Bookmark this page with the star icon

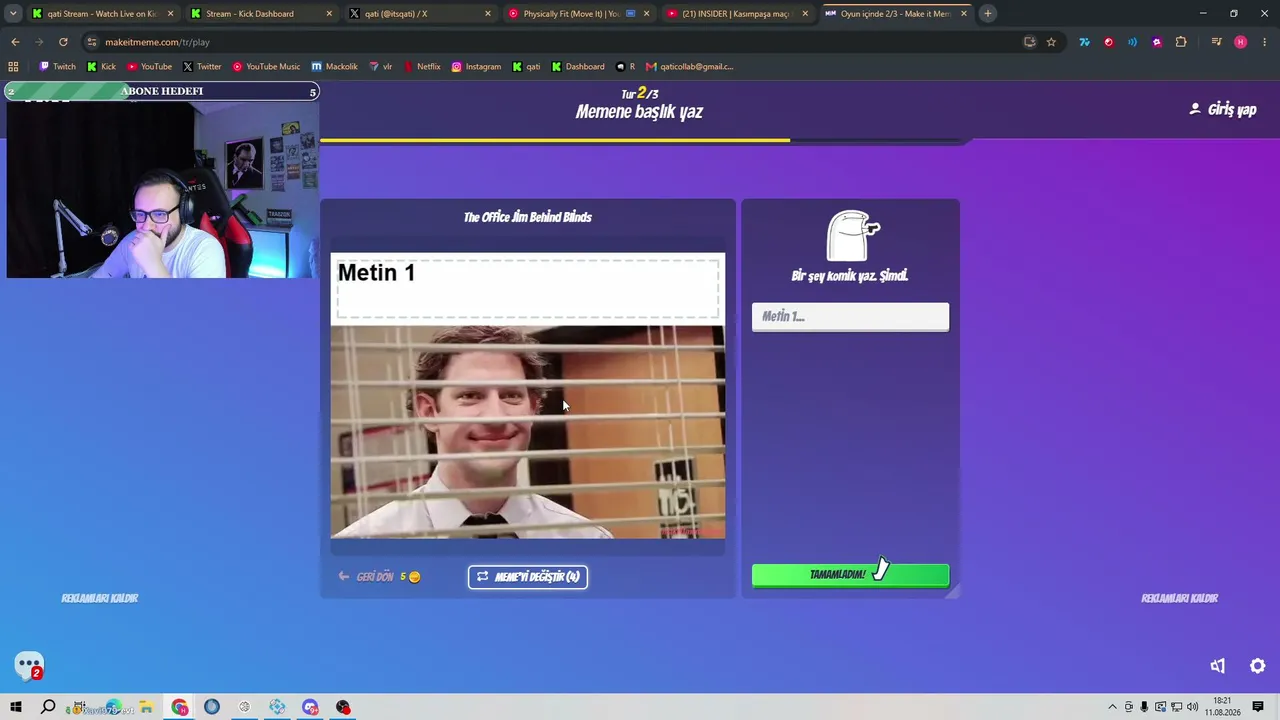[x=1051, y=42]
